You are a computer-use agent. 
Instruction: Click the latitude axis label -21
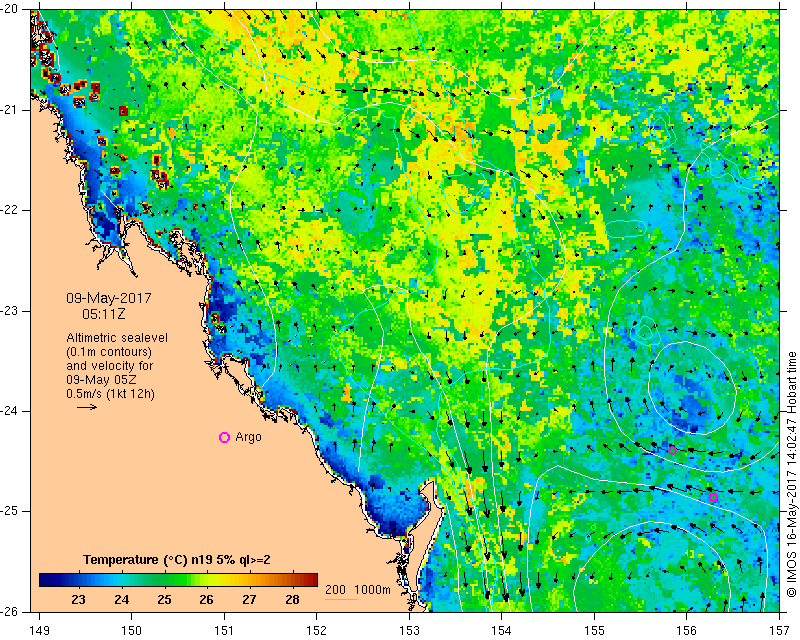(10, 110)
